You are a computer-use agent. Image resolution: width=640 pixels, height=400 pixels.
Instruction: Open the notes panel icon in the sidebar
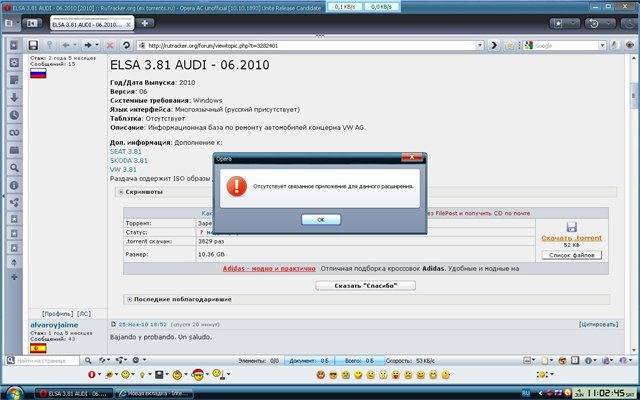coord(14,80)
